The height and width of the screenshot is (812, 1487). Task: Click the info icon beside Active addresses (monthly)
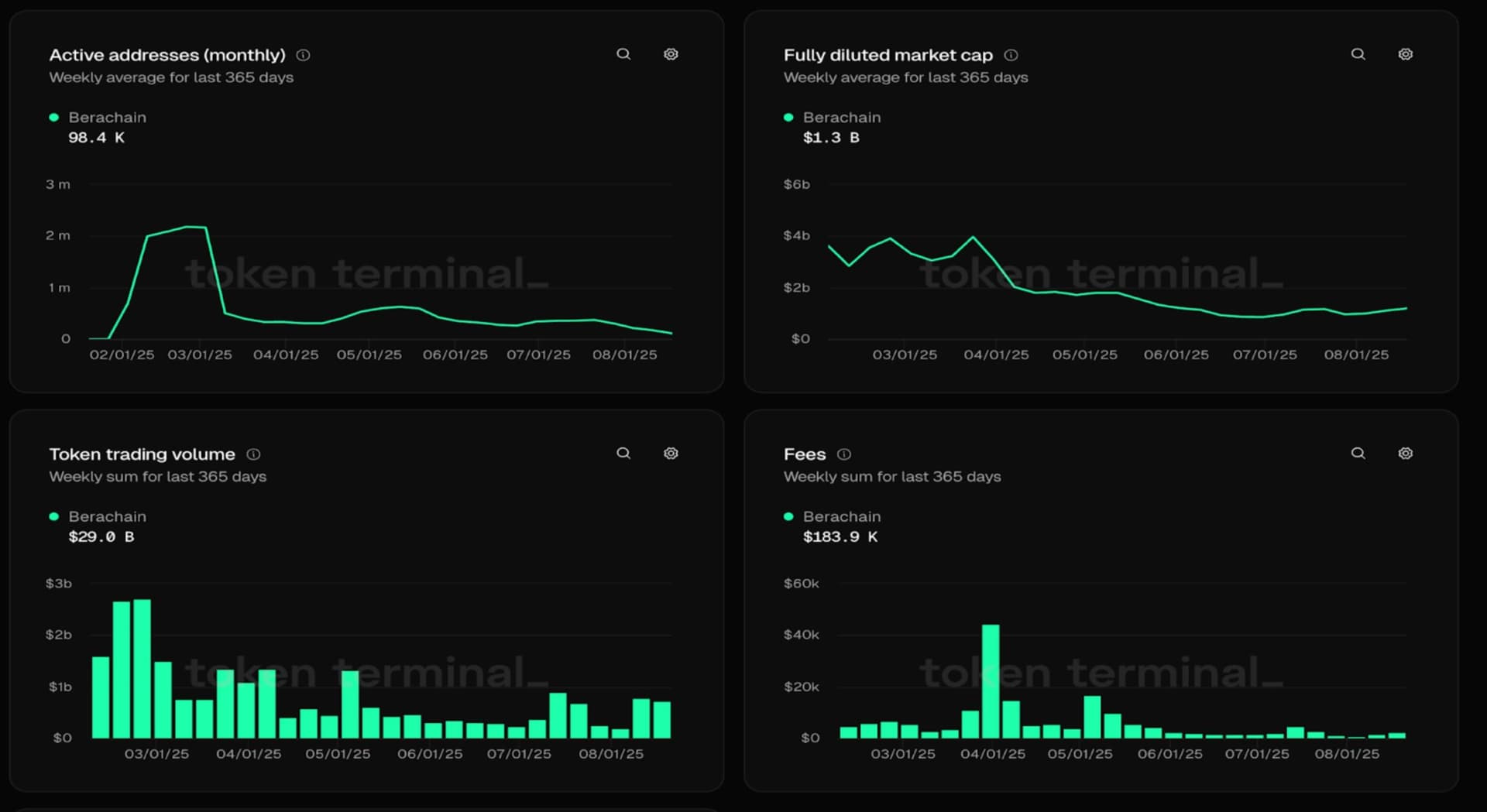pyautogui.click(x=304, y=54)
